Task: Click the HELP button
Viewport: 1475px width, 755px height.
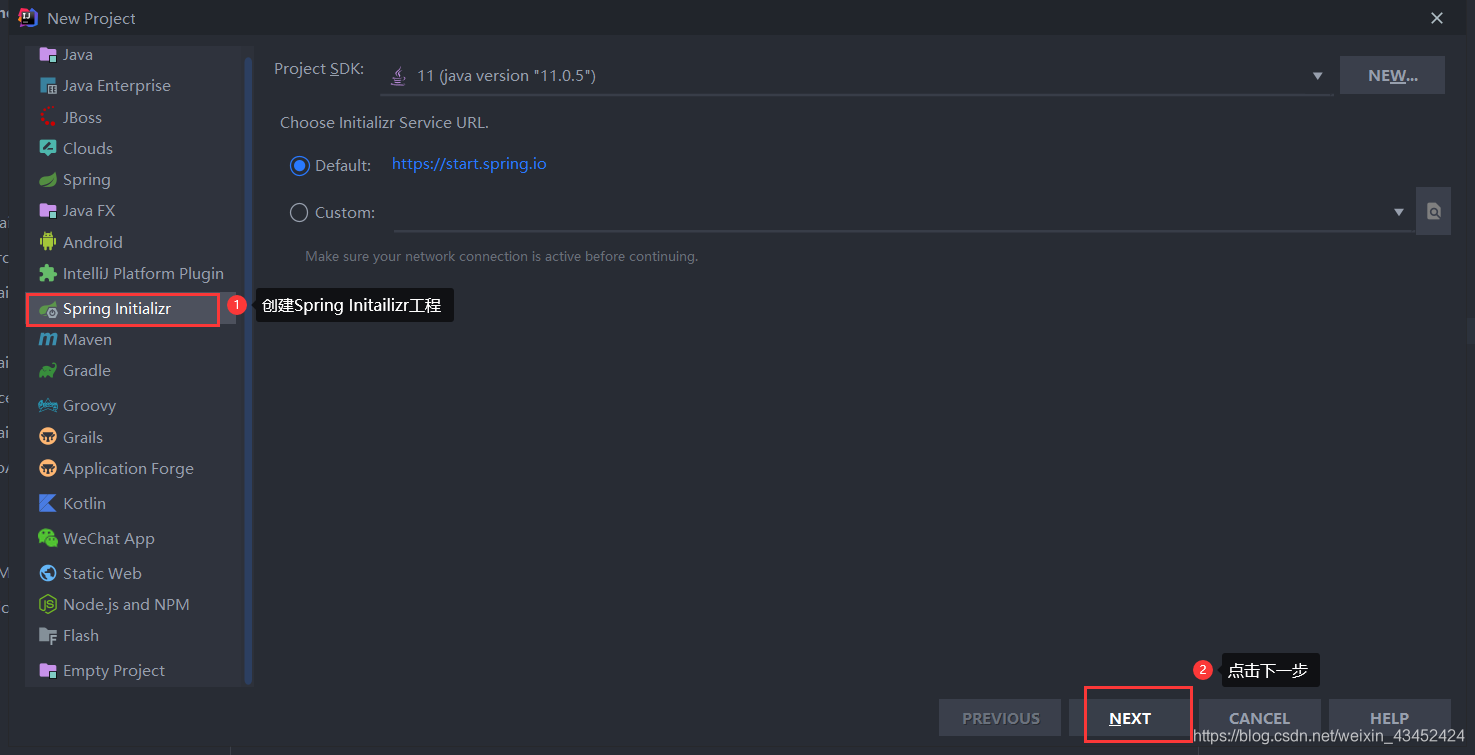Action: [x=1389, y=718]
